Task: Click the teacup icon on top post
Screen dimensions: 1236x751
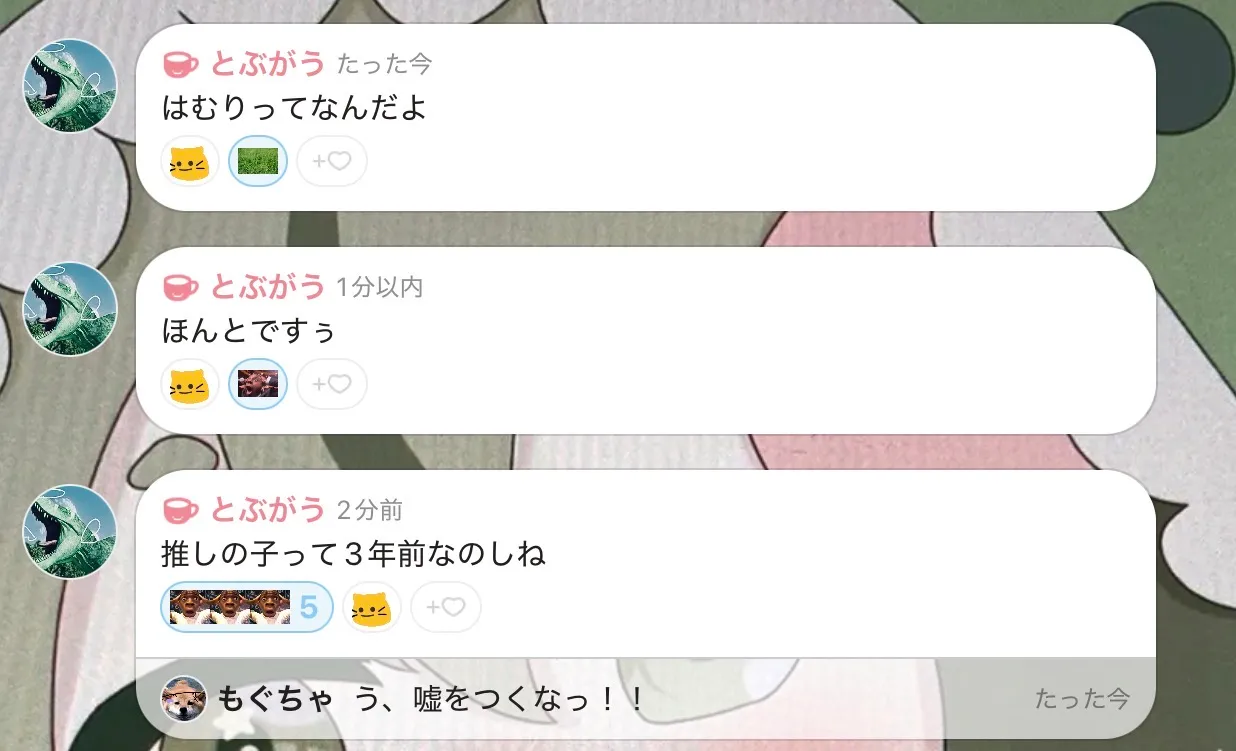Action: coord(180,65)
